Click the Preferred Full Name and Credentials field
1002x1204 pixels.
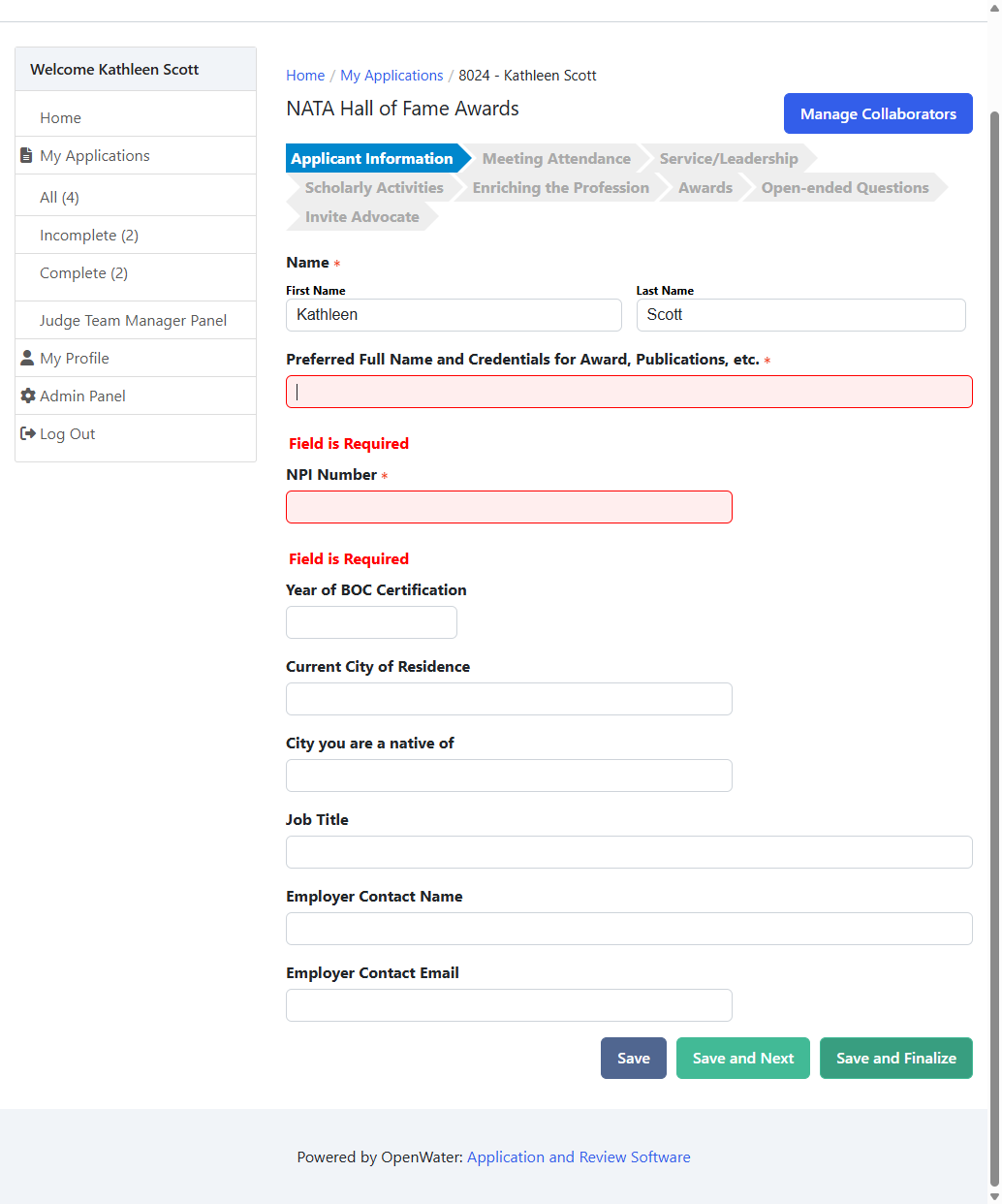pos(629,392)
